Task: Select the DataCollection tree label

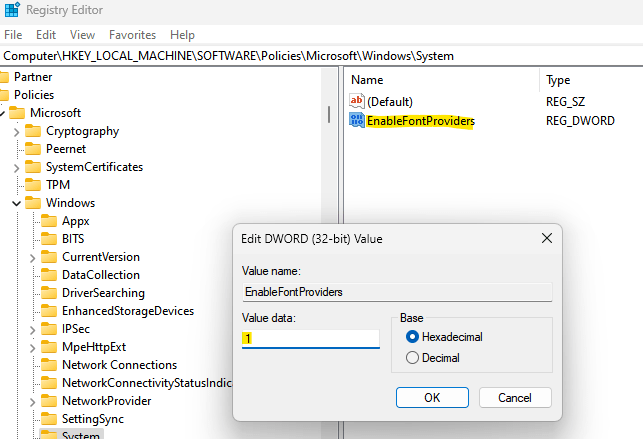Action: tap(101, 275)
